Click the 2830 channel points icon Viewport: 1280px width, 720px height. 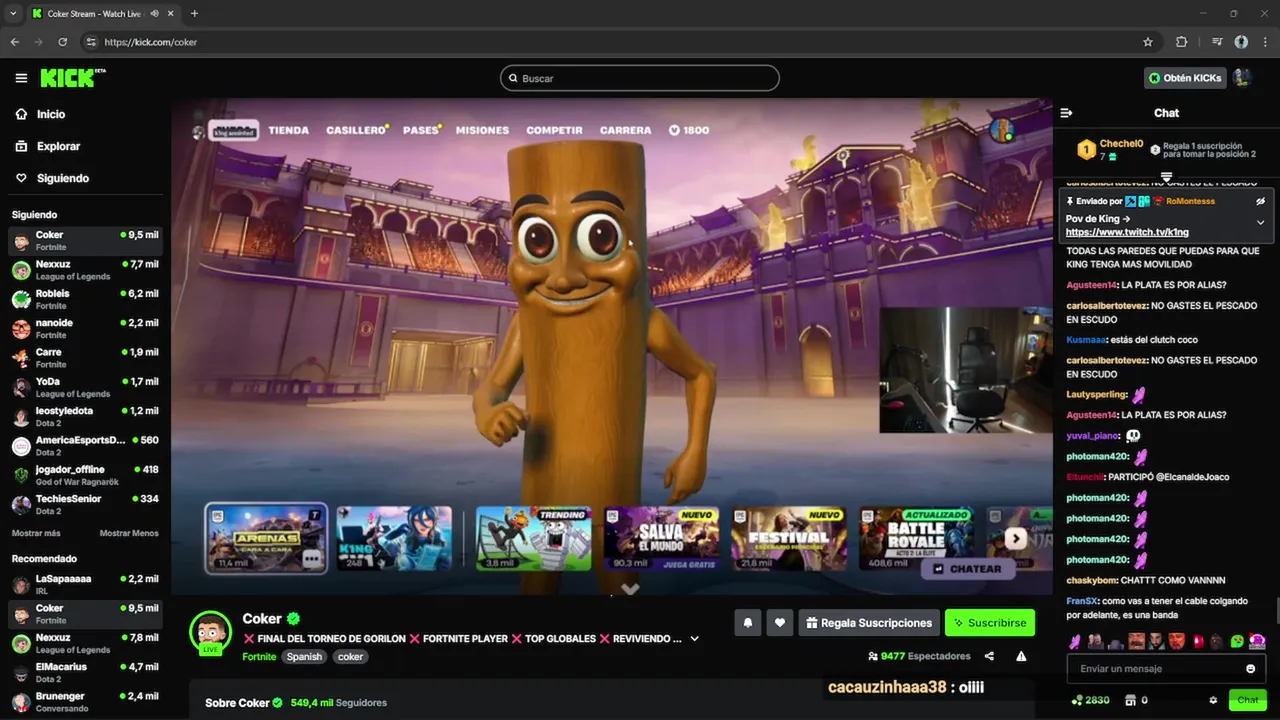coord(1090,701)
